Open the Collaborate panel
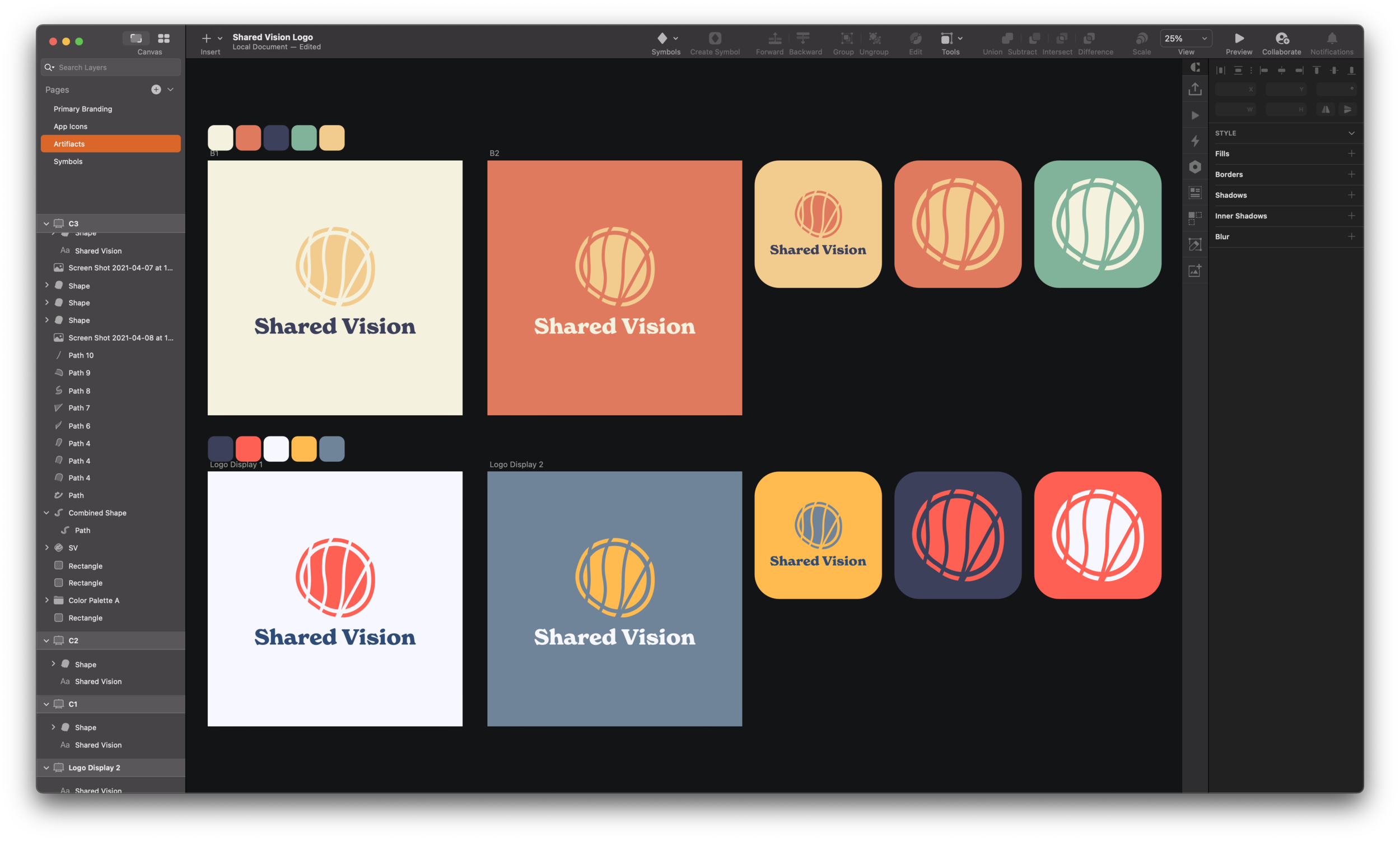Viewport: 1400px width, 841px height. [1282, 38]
